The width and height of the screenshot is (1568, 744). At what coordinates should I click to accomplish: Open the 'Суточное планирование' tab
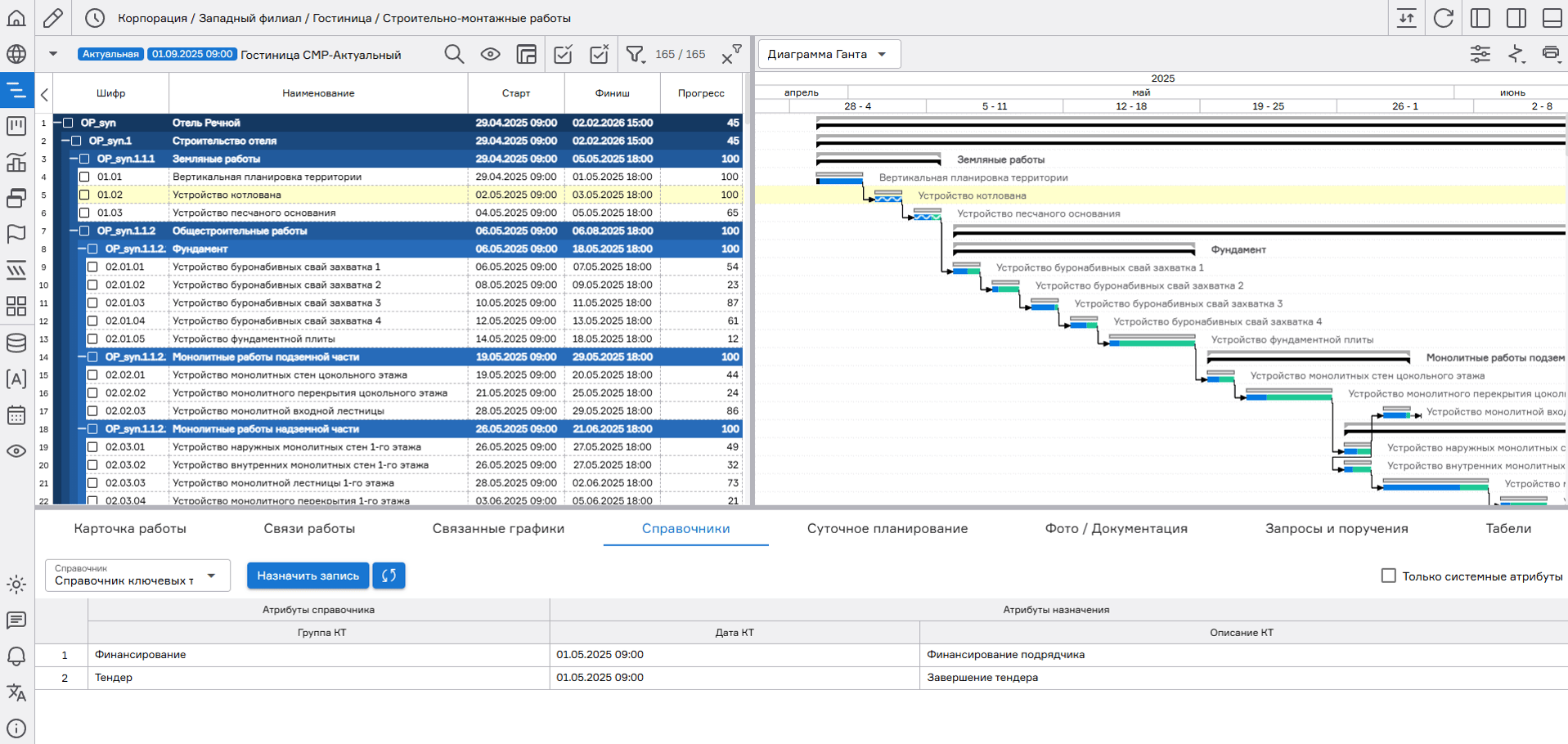[887, 528]
